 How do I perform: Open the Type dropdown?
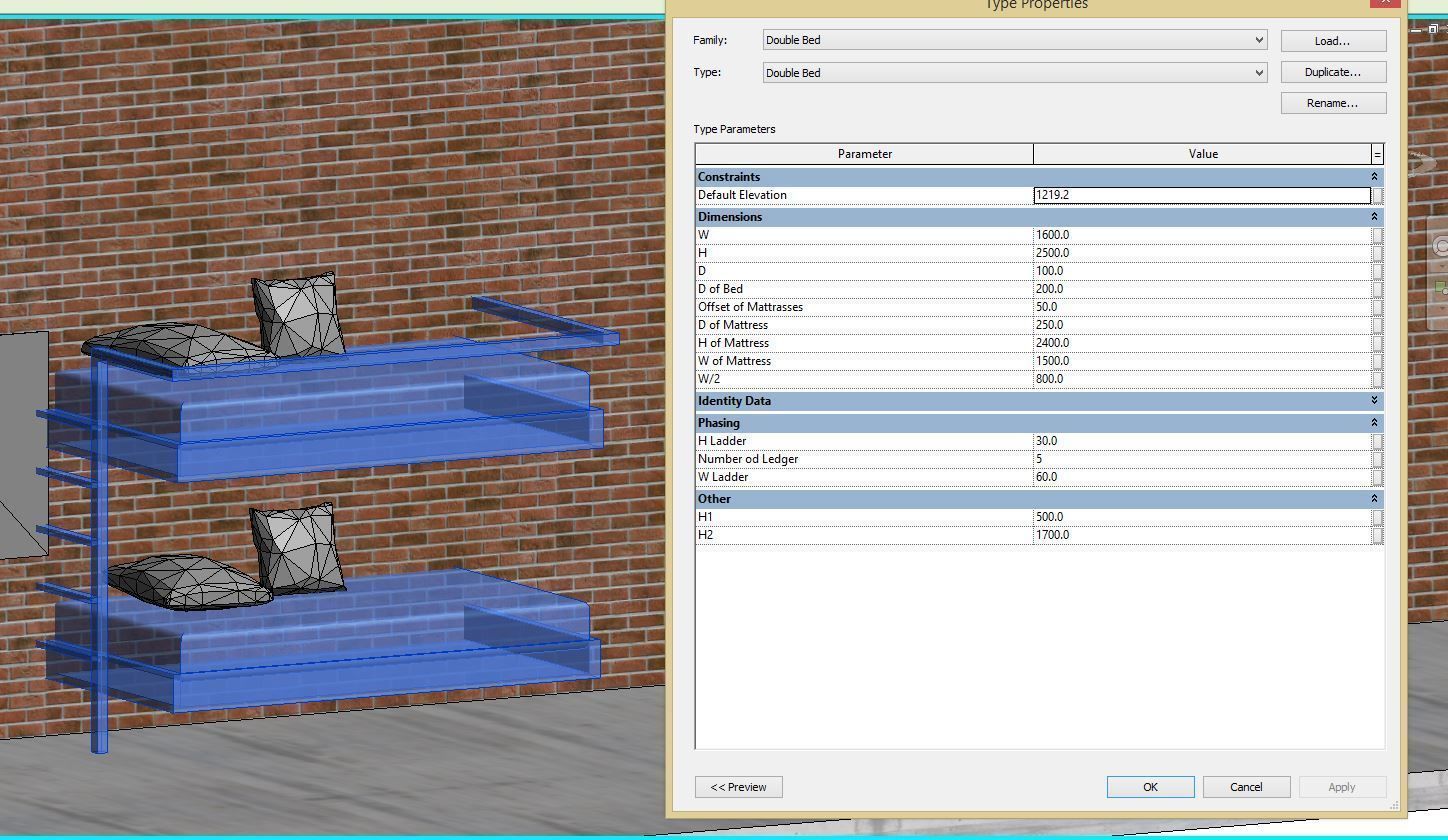pos(1260,72)
